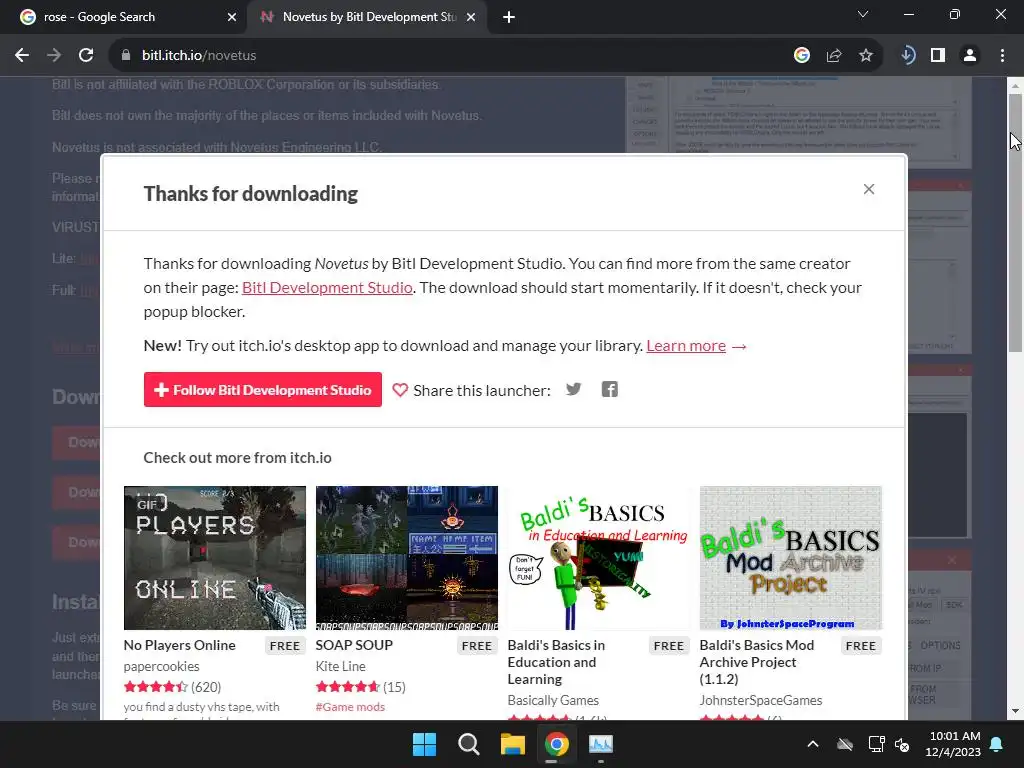The width and height of the screenshot is (1024, 768).
Task: Open the notifications bell
Action: point(996,744)
